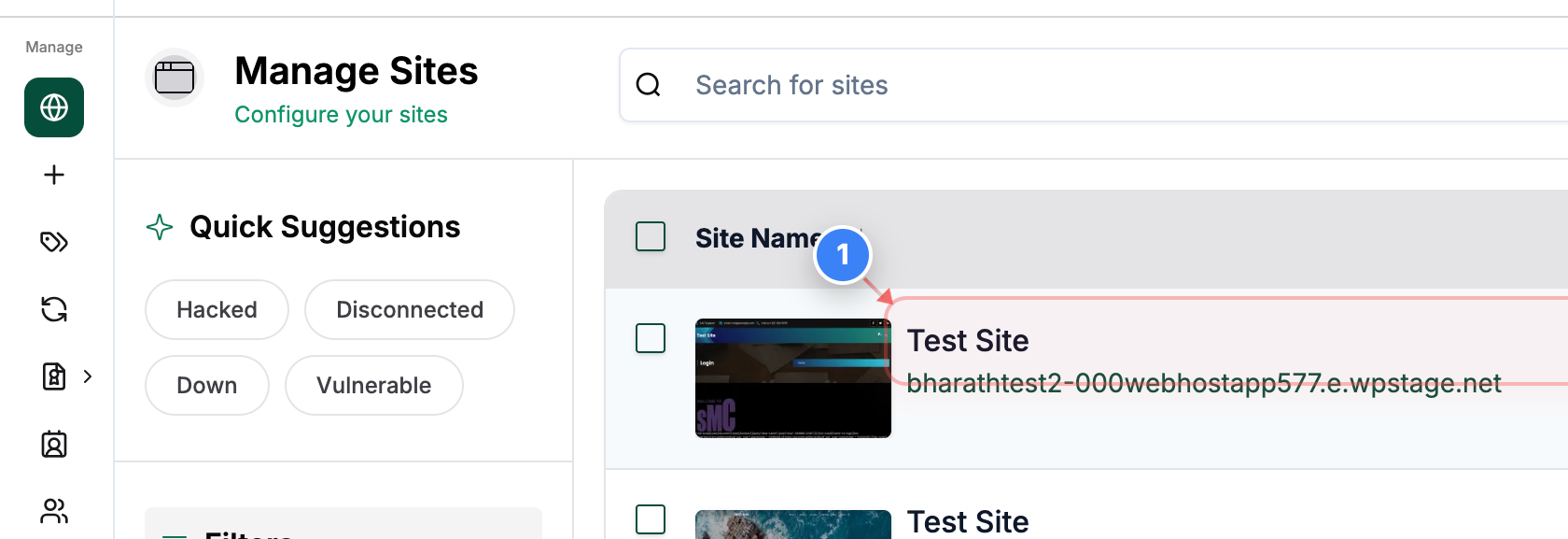The height and width of the screenshot is (539, 1568).
Task: Expand the chevron next to the backups sidebar icon
Action: (88, 376)
